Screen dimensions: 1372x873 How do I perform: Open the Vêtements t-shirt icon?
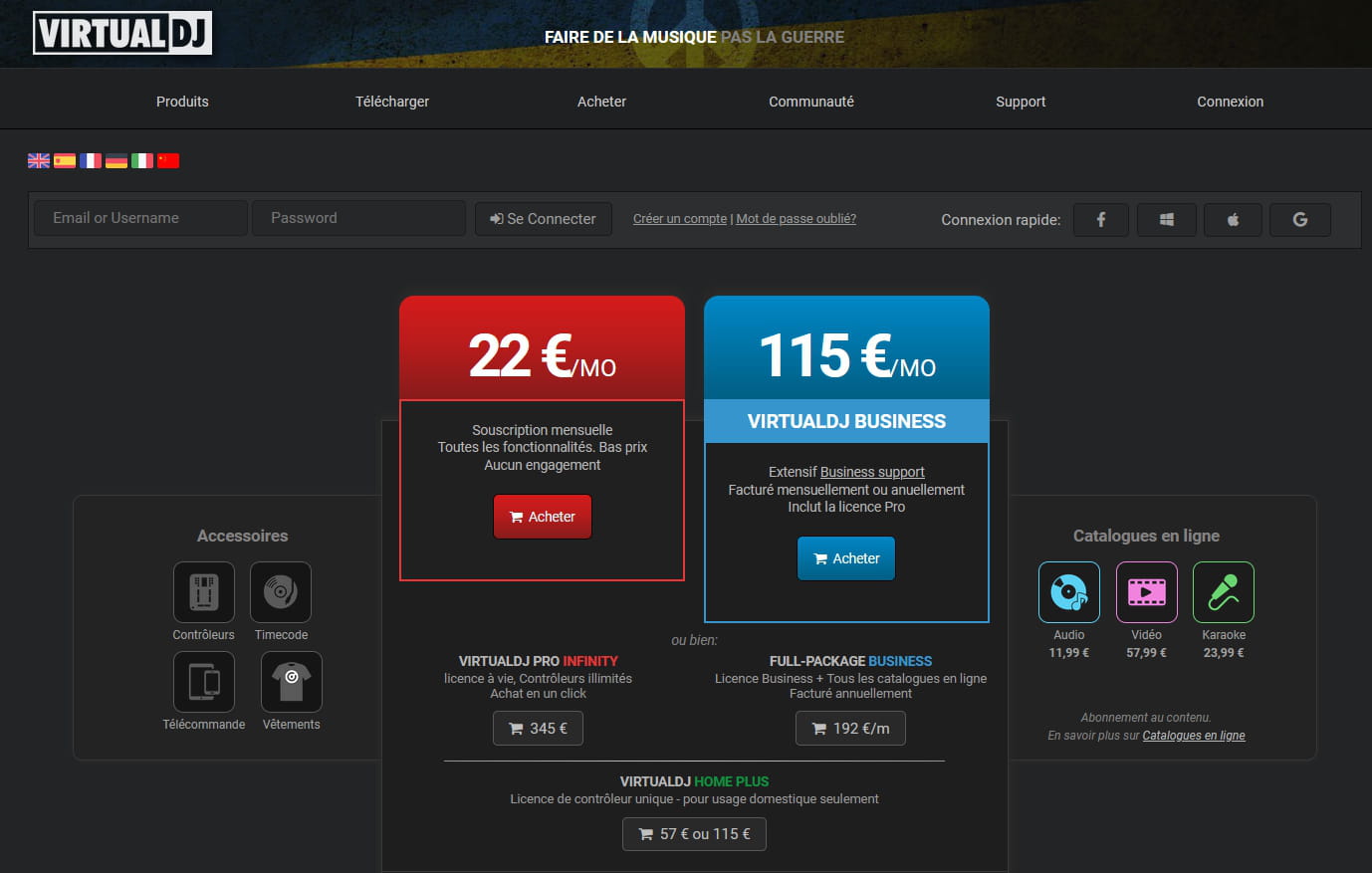click(292, 682)
